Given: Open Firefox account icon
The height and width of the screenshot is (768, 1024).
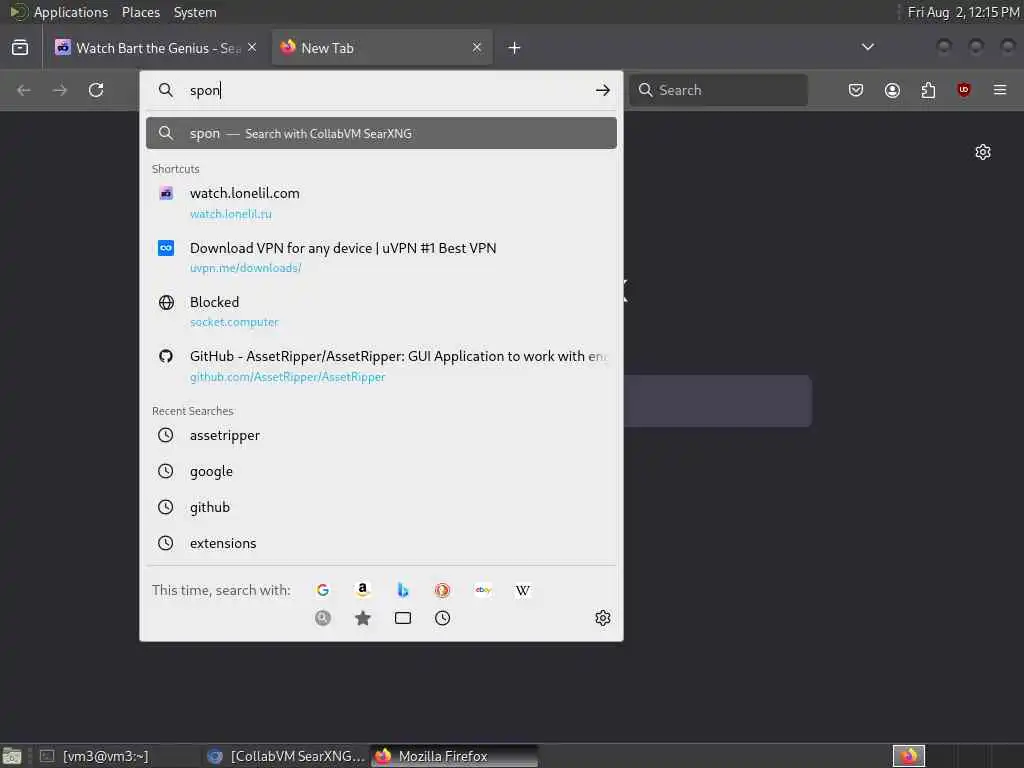Looking at the screenshot, I should [x=892, y=89].
